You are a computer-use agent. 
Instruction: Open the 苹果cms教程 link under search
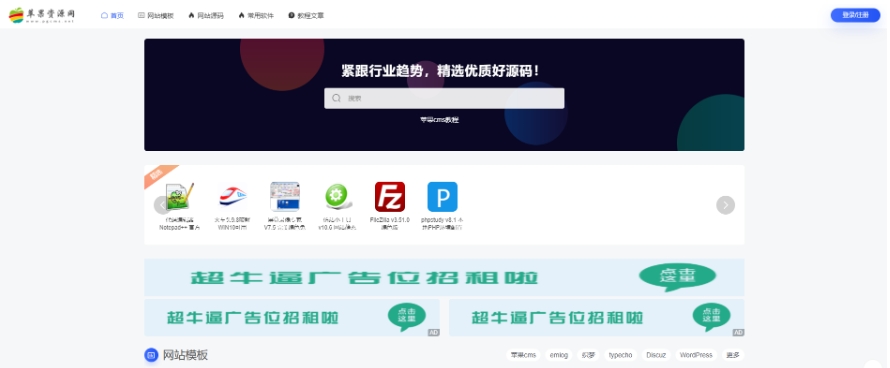(x=439, y=120)
